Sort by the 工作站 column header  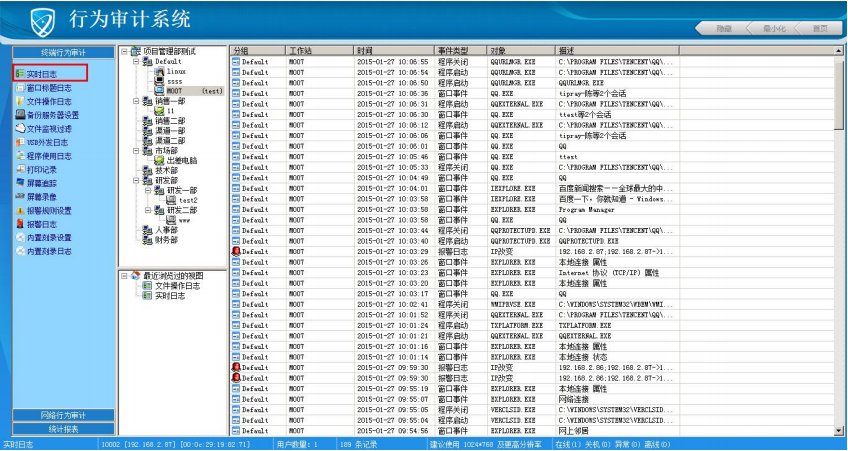[319, 50]
